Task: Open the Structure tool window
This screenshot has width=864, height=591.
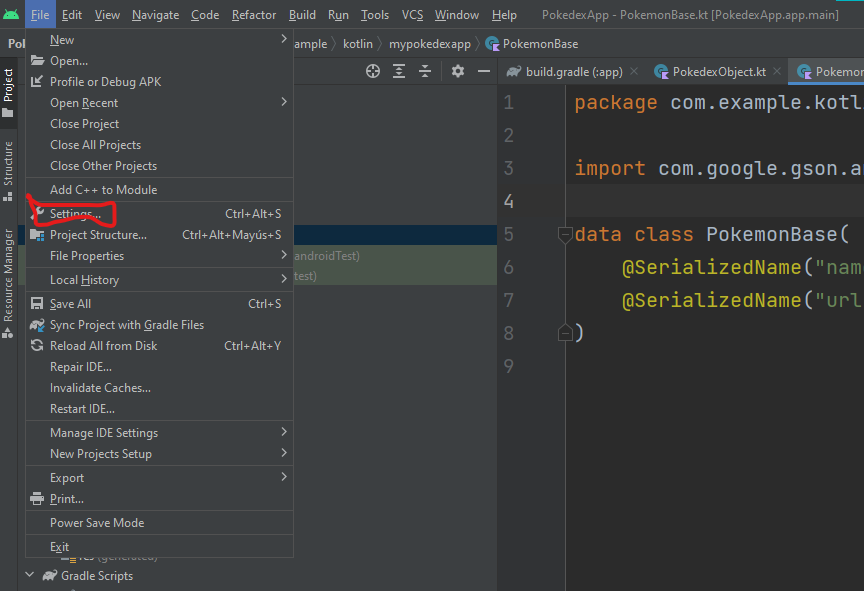Action: 8,165
